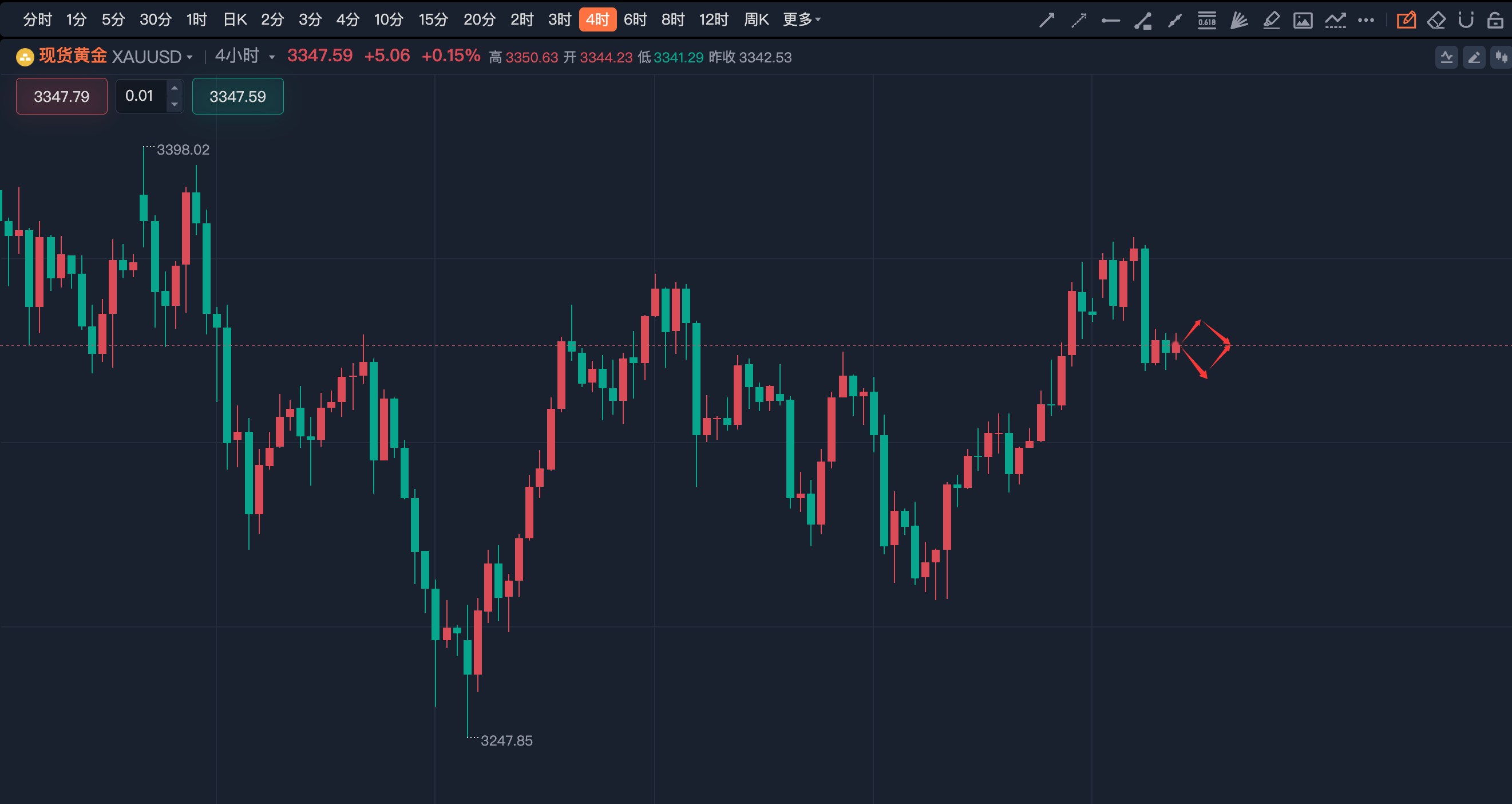Open the XAUUSD symbol dropdown
This screenshot has width=1512, height=804.
click(189, 57)
